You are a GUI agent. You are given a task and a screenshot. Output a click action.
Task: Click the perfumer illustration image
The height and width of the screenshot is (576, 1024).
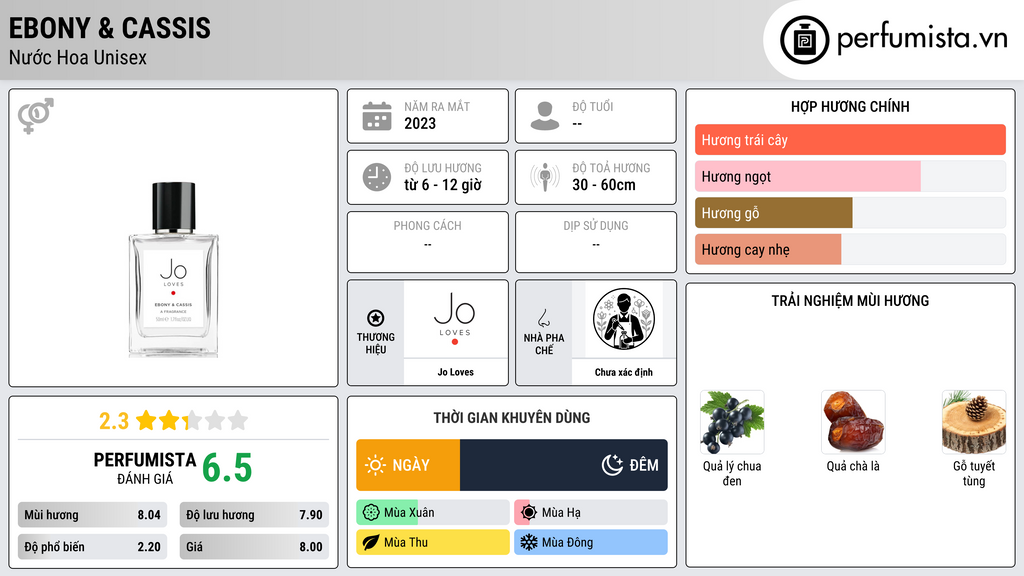coord(624,319)
